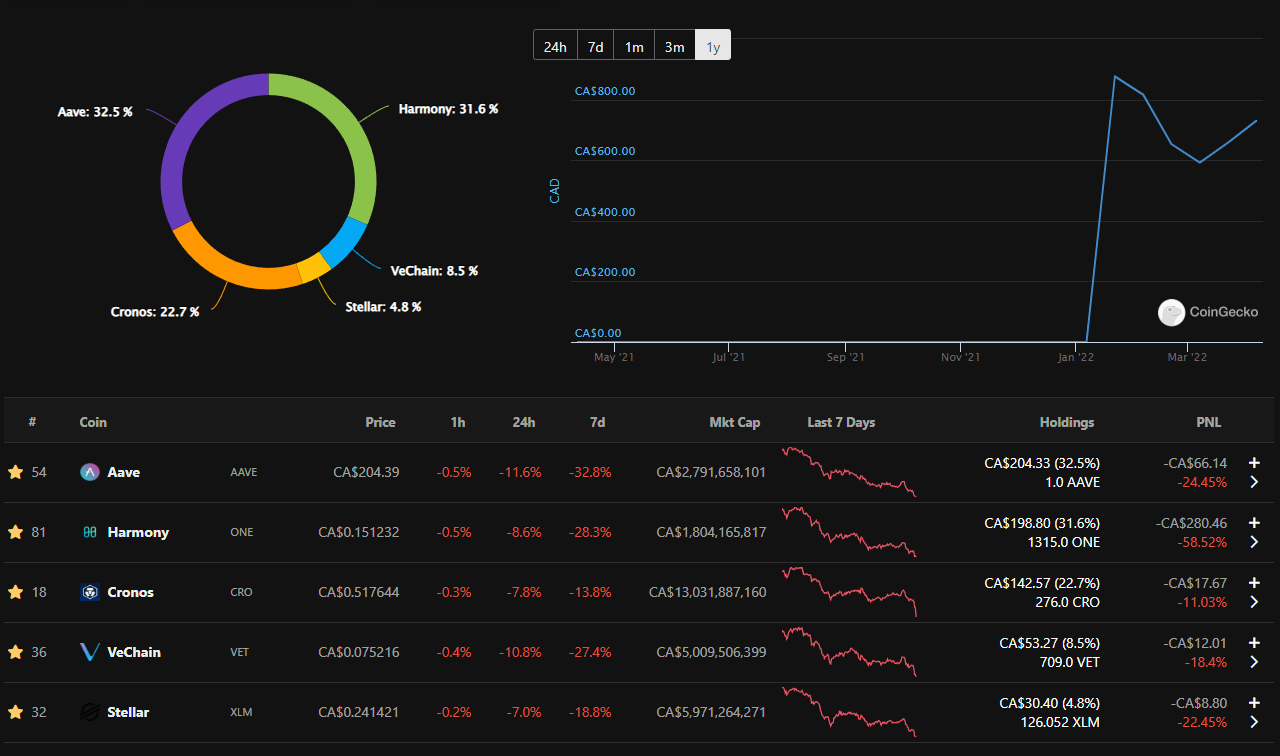Click the Cronos: 22.7 % chart label
1280x756 pixels.
[x=155, y=312]
